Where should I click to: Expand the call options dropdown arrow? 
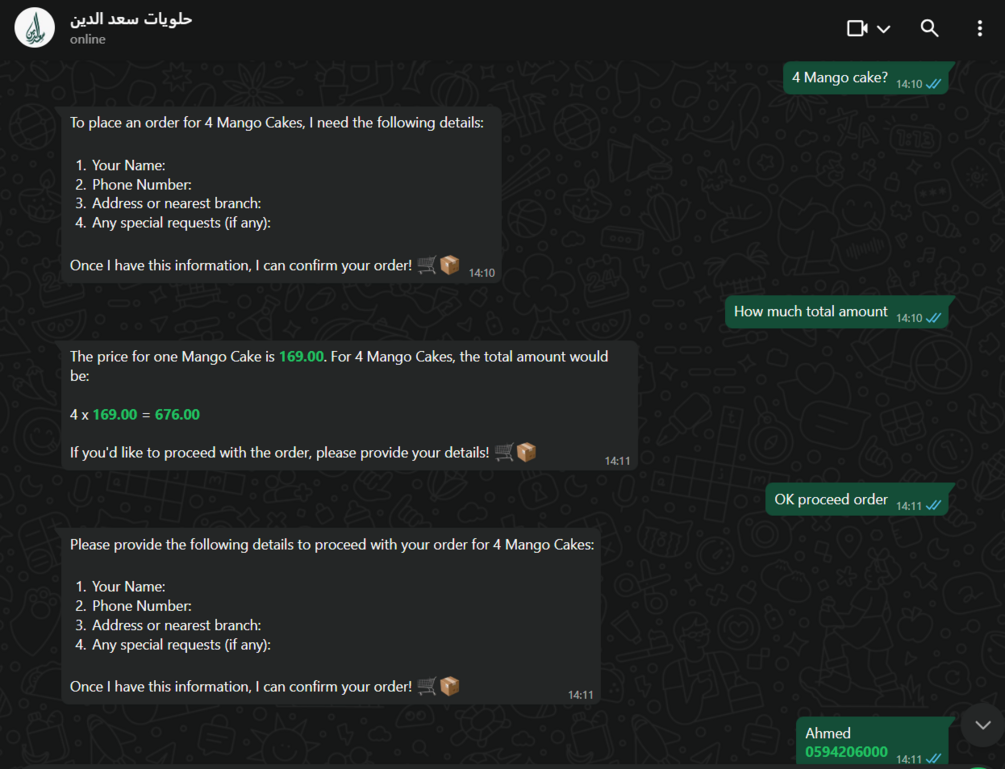[883, 29]
